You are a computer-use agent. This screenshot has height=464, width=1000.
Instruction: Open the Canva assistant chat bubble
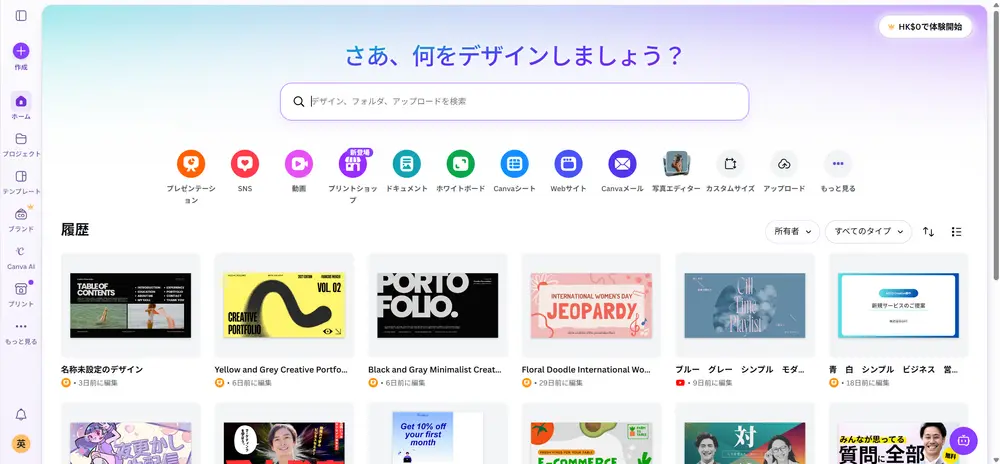(964, 440)
